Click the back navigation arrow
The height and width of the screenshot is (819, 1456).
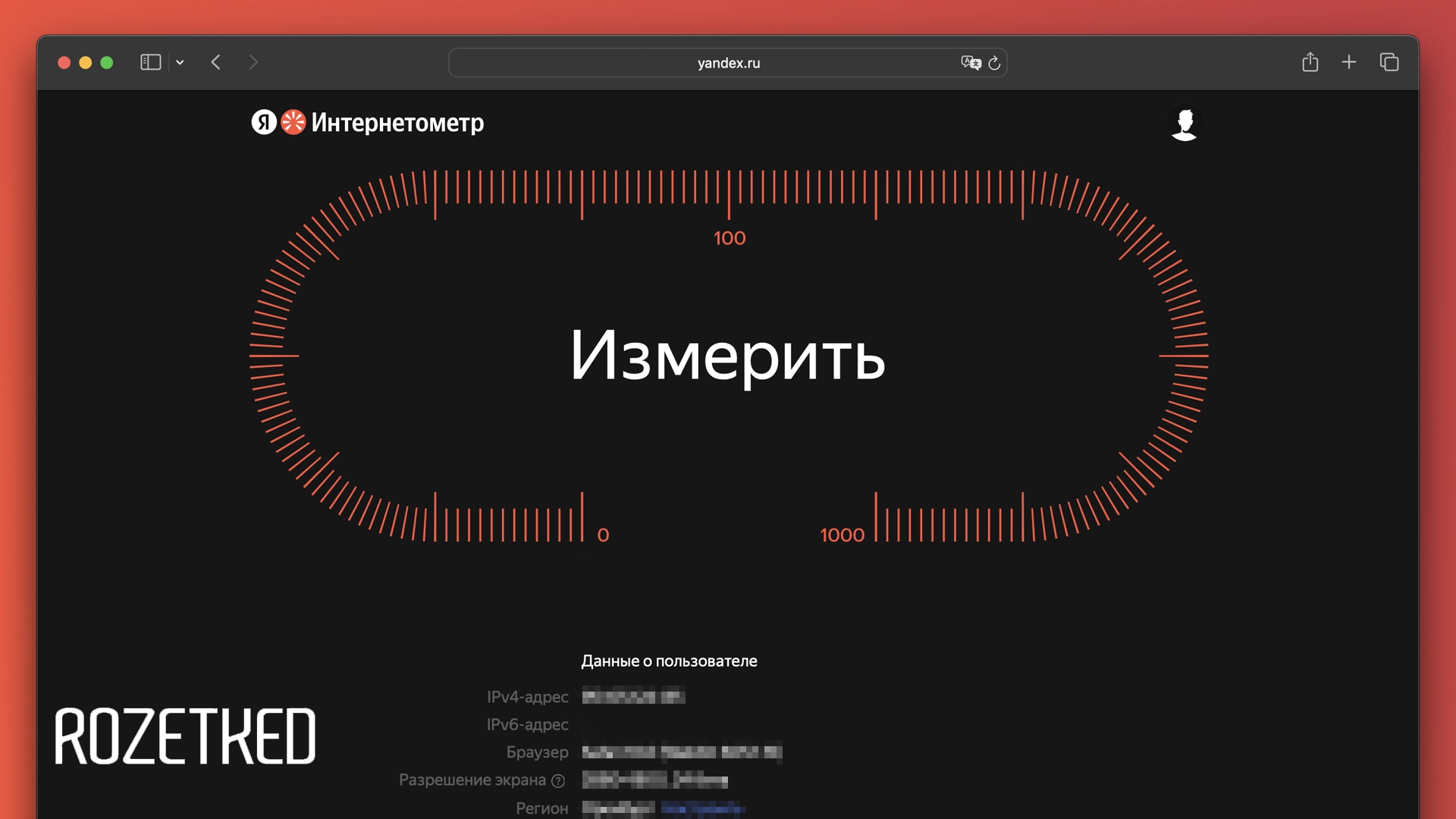tap(216, 62)
